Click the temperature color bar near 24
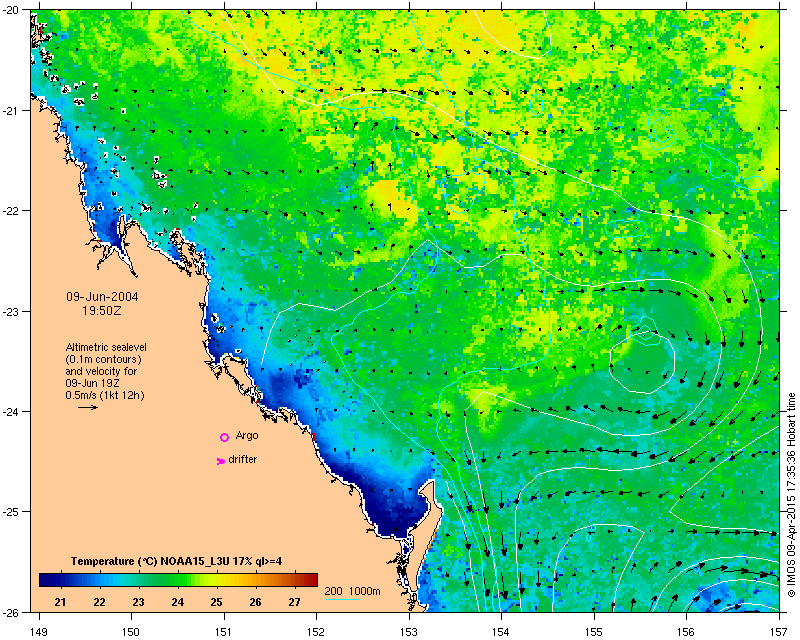The width and height of the screenshot is (800, 640). tap(178, 580)
